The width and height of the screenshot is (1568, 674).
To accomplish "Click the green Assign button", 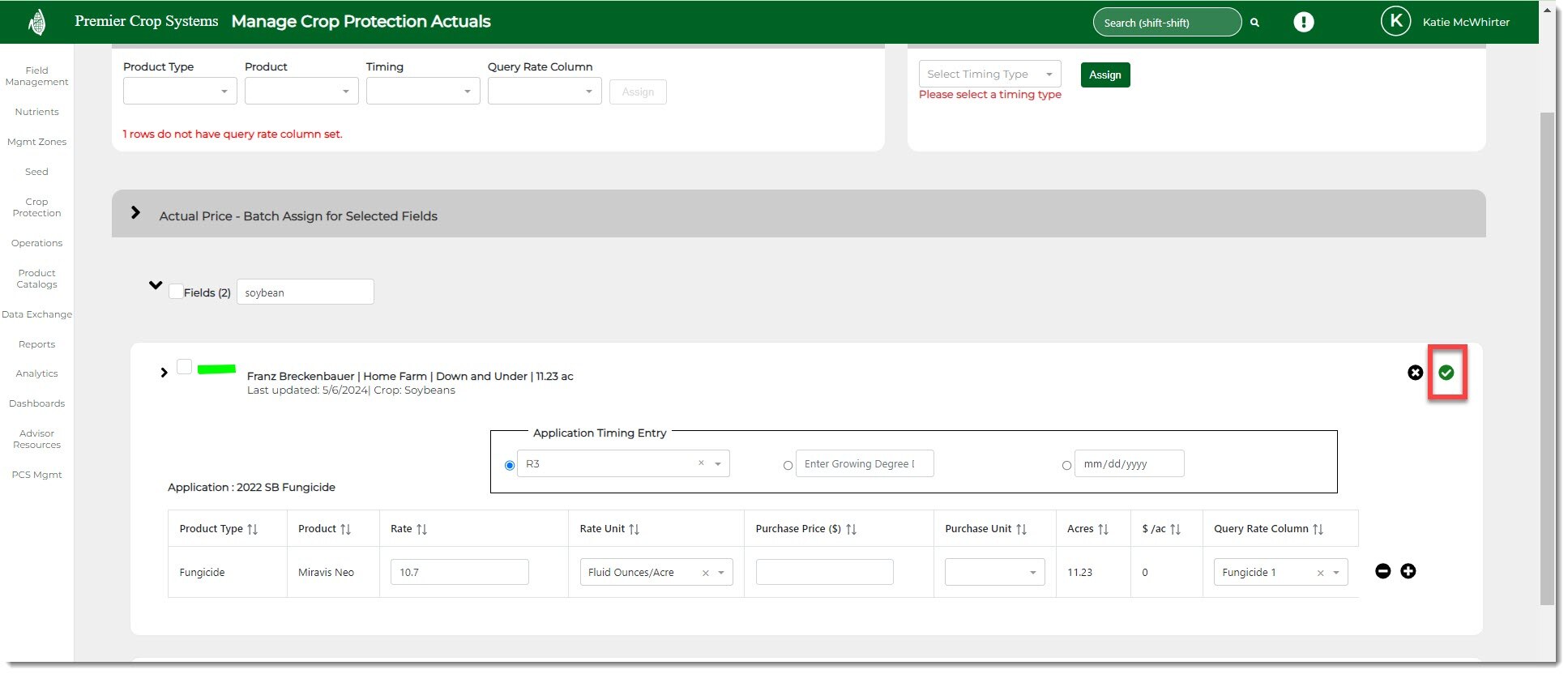I will coord(1104,75).
